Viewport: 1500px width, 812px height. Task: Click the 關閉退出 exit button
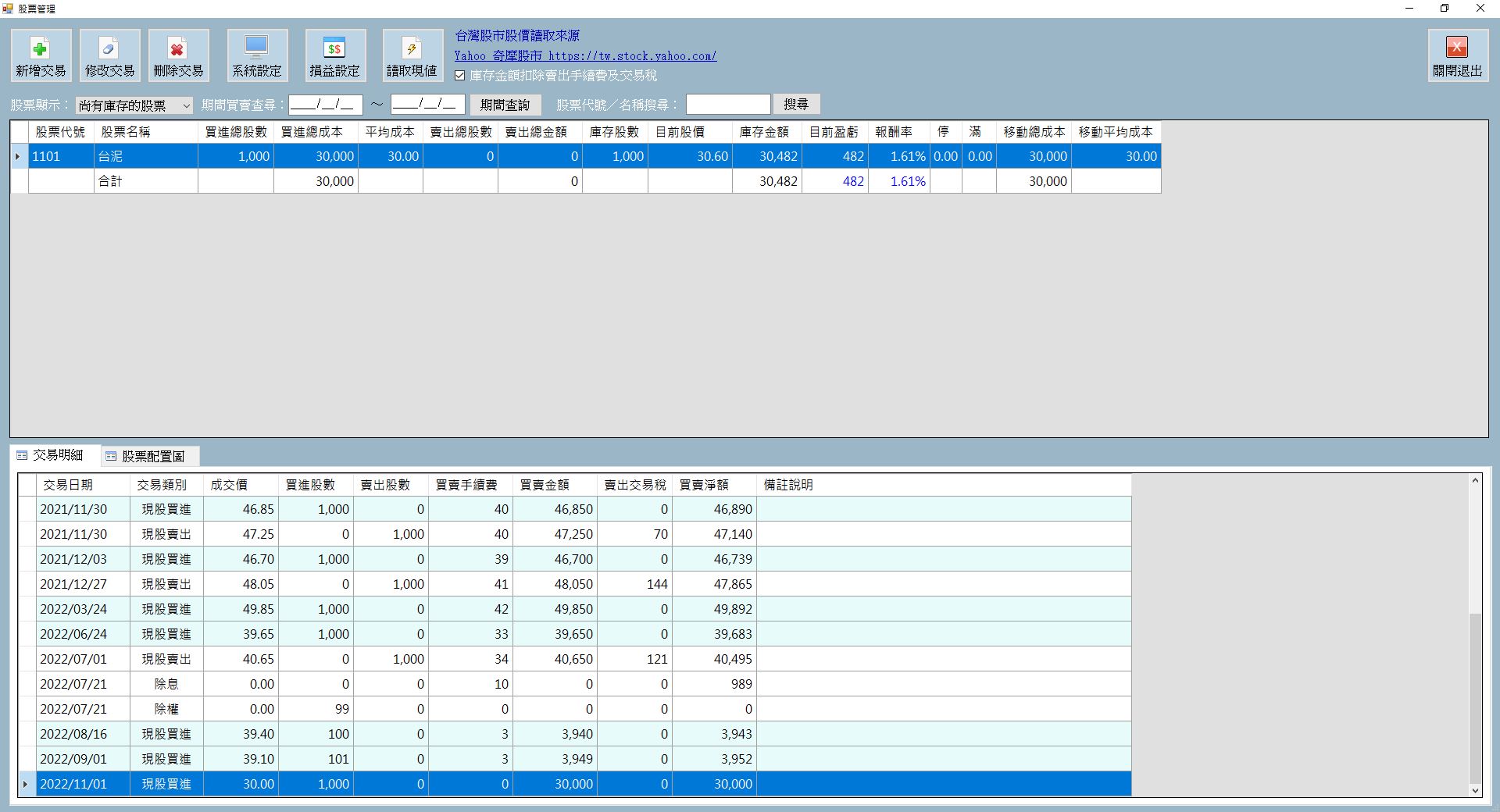[x=1458, y=55]
